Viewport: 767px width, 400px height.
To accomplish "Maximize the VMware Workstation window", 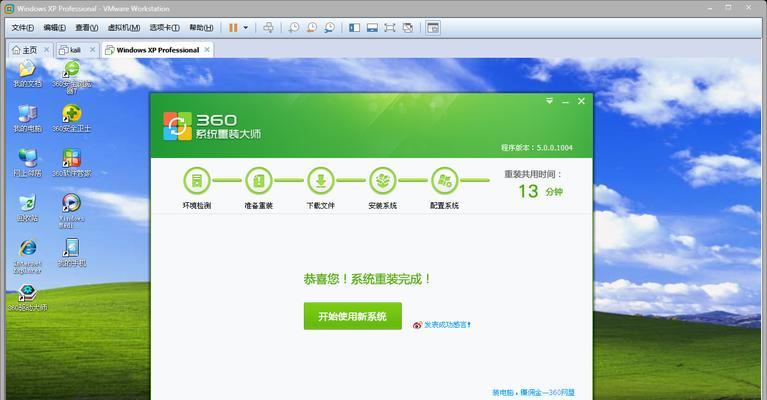I will pos(728,7).
